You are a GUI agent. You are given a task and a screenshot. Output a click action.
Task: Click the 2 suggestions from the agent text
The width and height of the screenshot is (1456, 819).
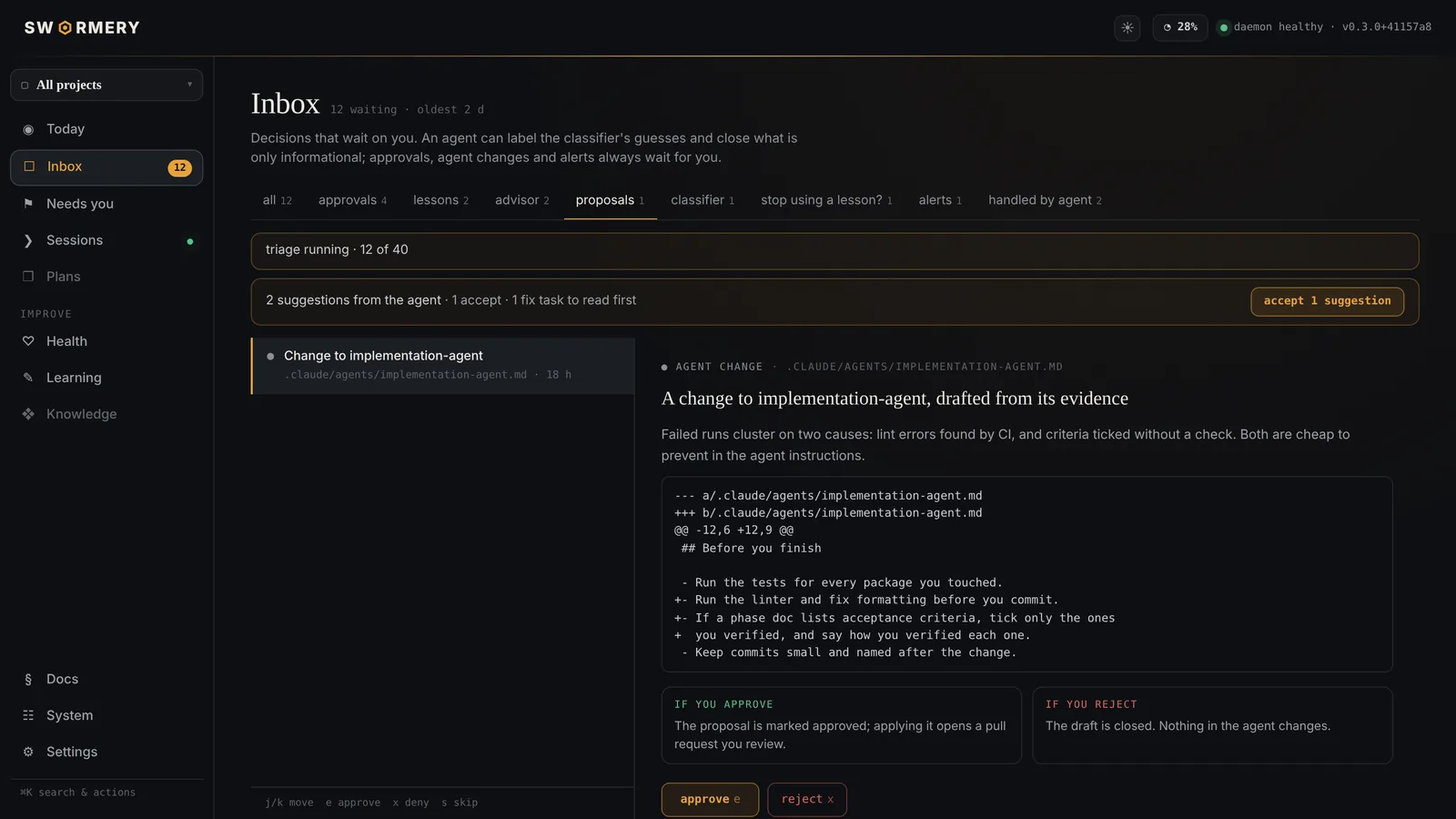353,300
